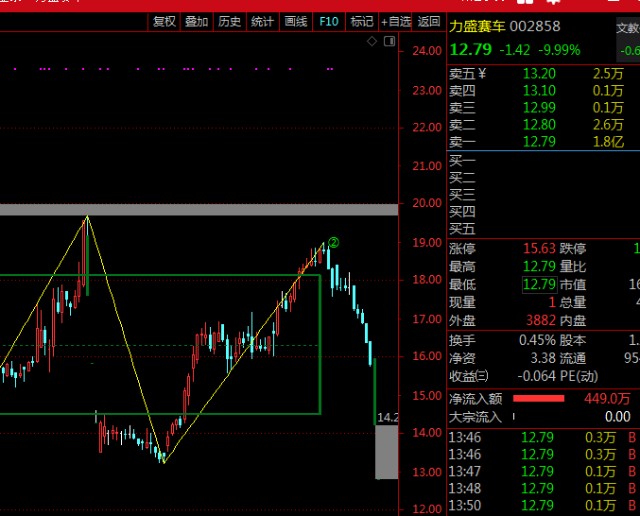Click the 卖一 12.79 order row
Viewport: 640px width, 516px height.
[544, 142]
